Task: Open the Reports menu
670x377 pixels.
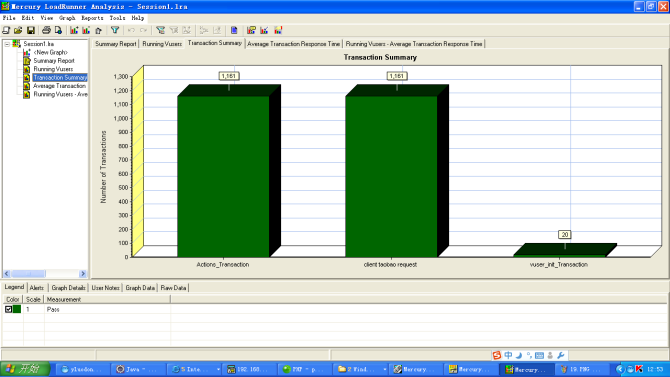Action: [92, 18]
